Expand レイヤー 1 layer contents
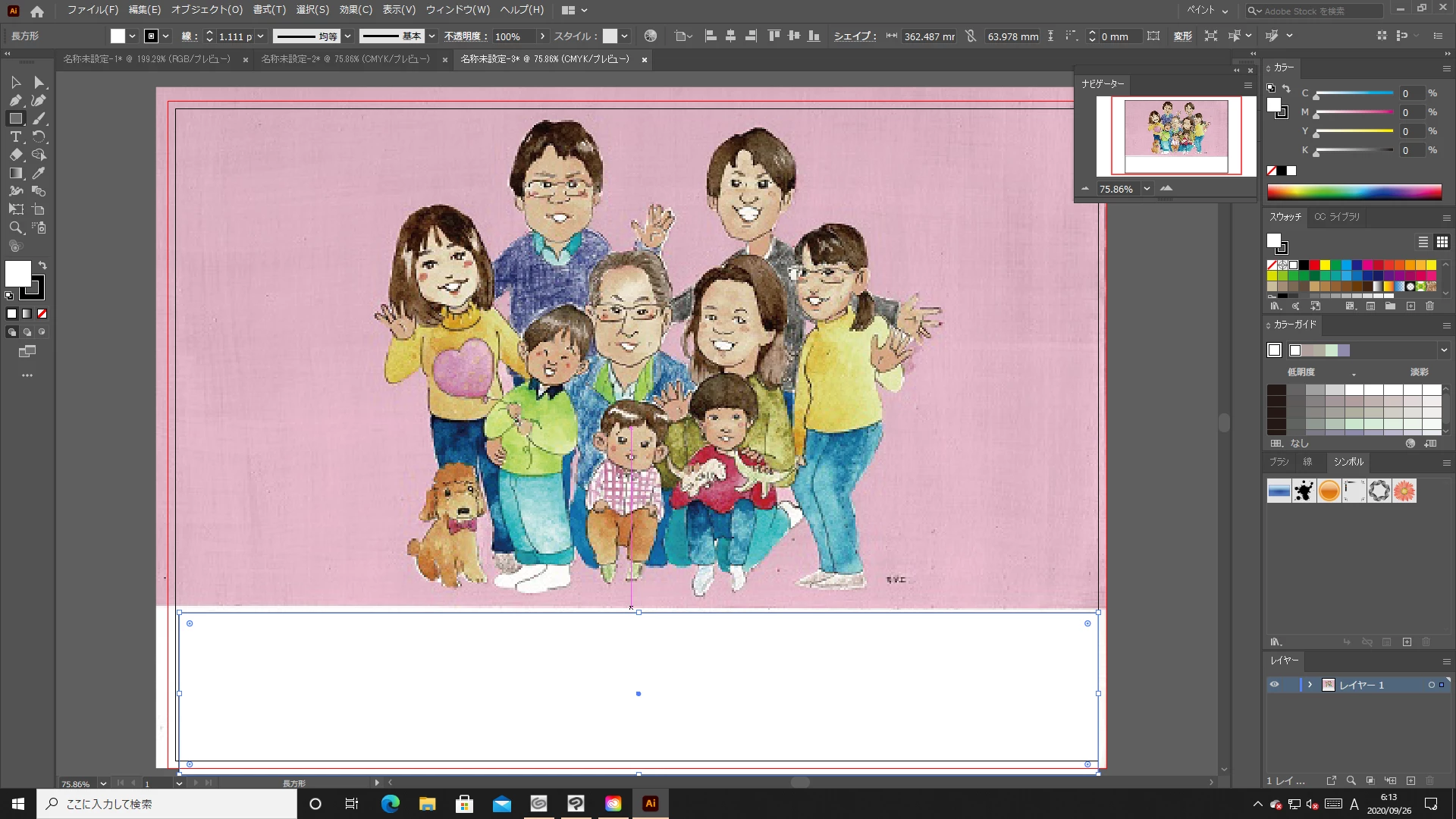The image size is (1456, 819). [x=1310, y=685]
